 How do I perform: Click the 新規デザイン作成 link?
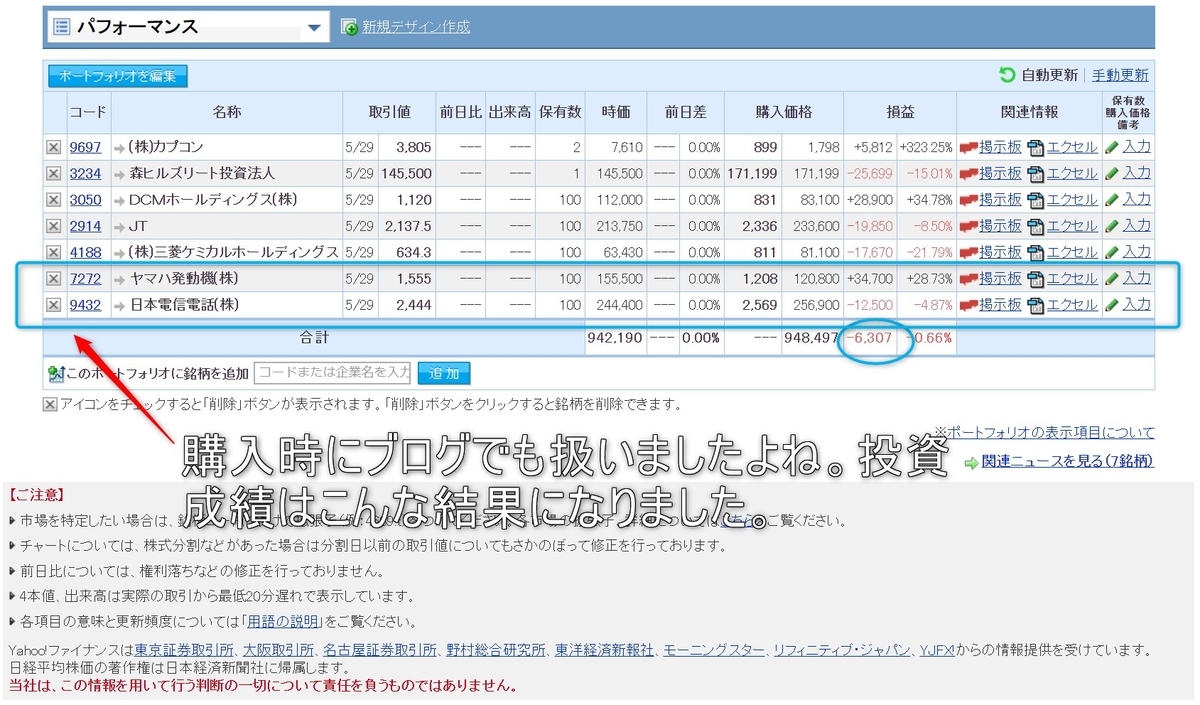(x=416, y=27)
